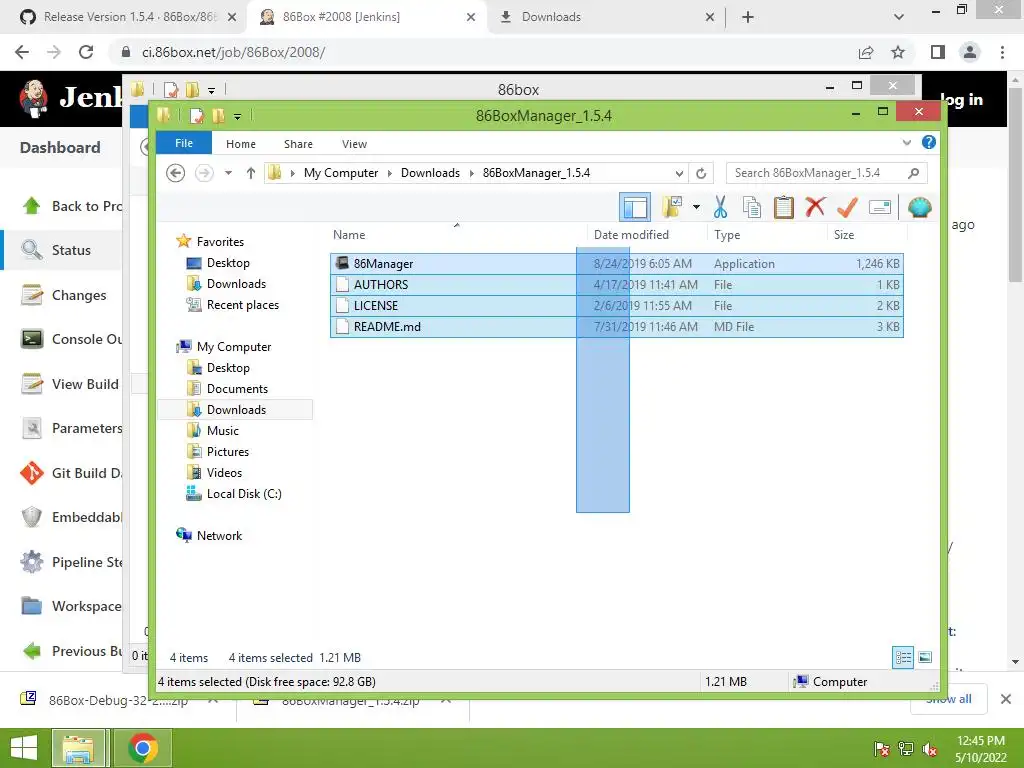Open folder options icon in Explorer toolbar

671,208
